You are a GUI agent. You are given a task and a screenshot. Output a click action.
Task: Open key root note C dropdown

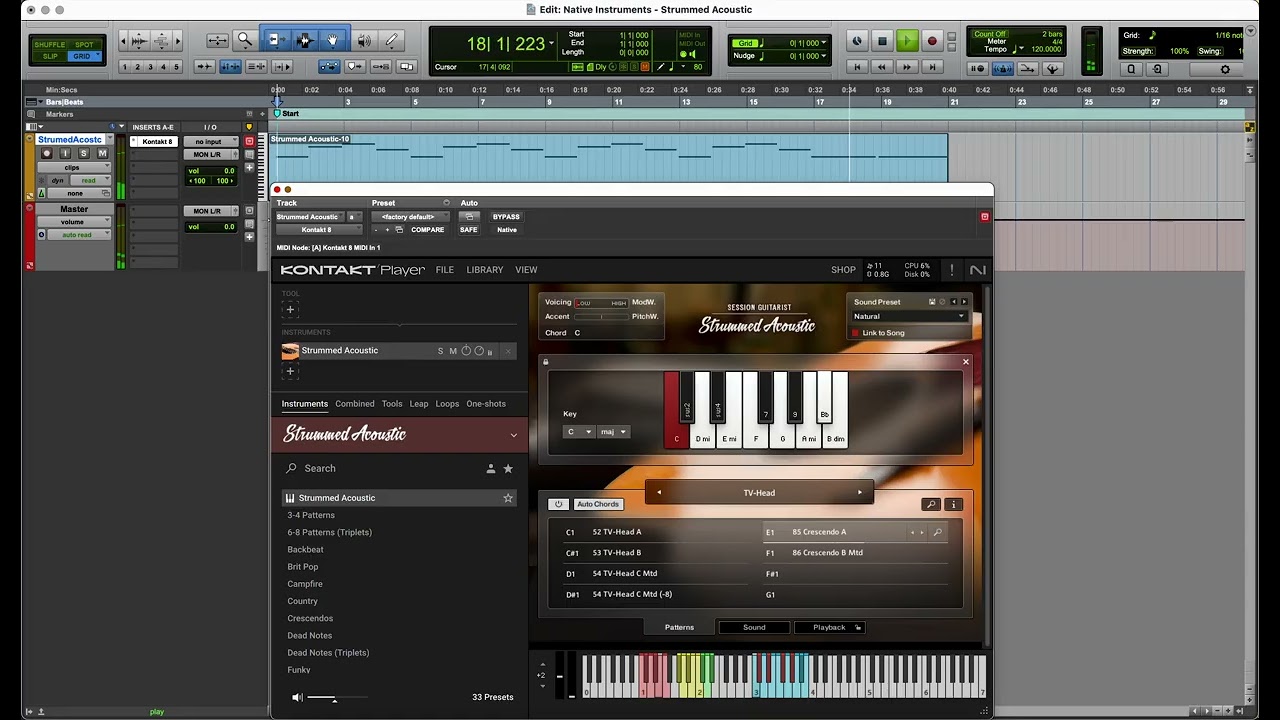[x=578, y=432]
